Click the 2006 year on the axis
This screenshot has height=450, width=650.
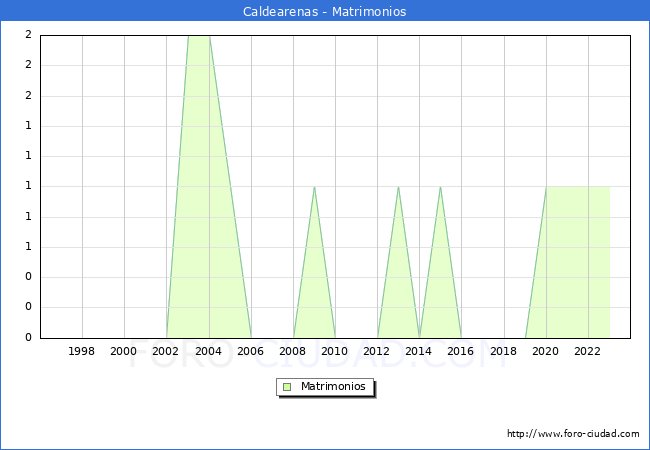point(250,351)
